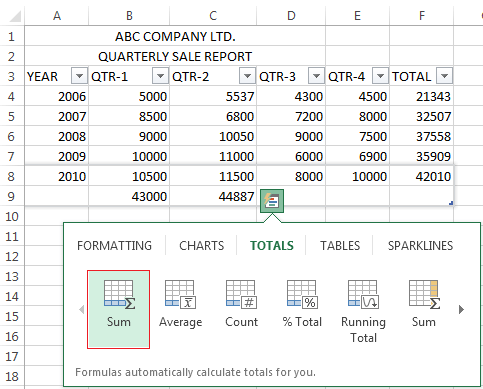This screenshot has width=483, height=389.
Task: Select the total cell 21343
Action: click(422, 96)
